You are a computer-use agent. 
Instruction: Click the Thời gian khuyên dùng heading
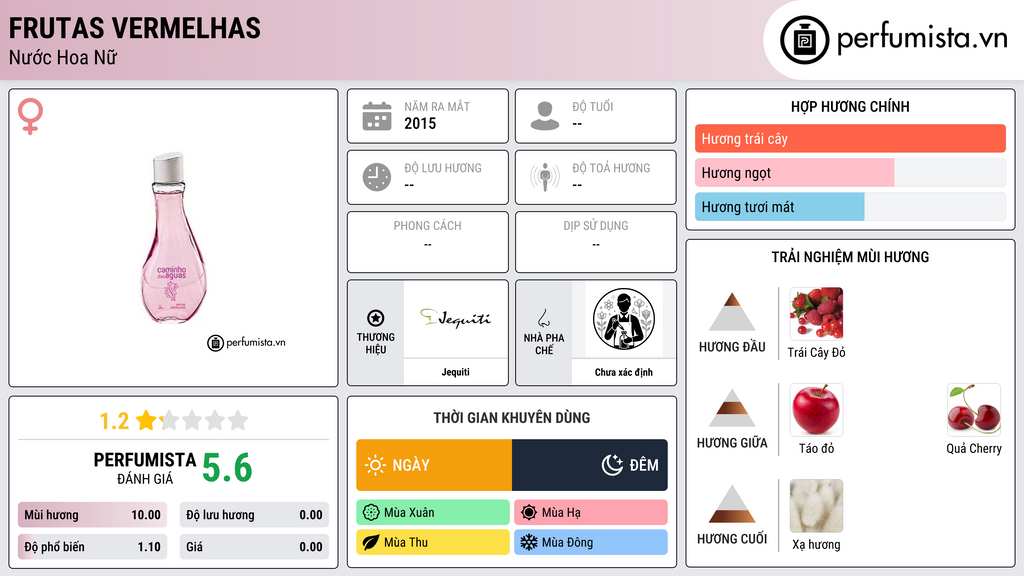tap(512, 417)
